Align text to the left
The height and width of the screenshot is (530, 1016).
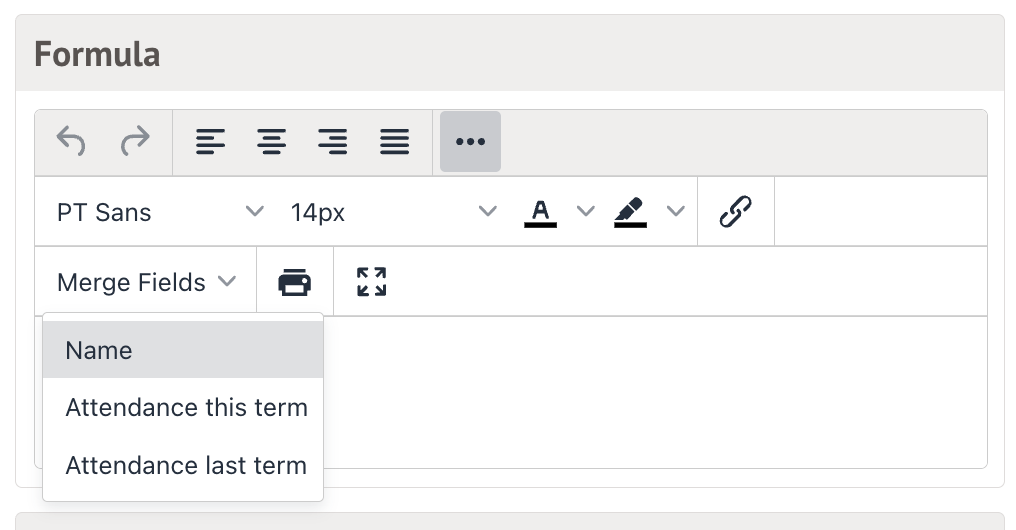(210, 142)
